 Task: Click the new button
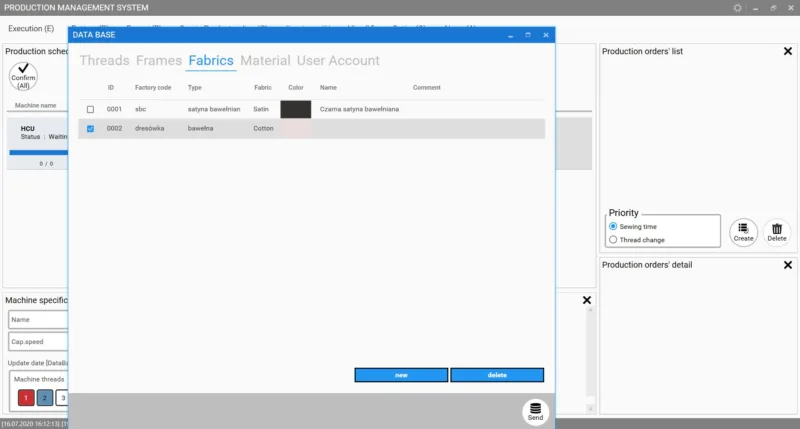(401, 375)
